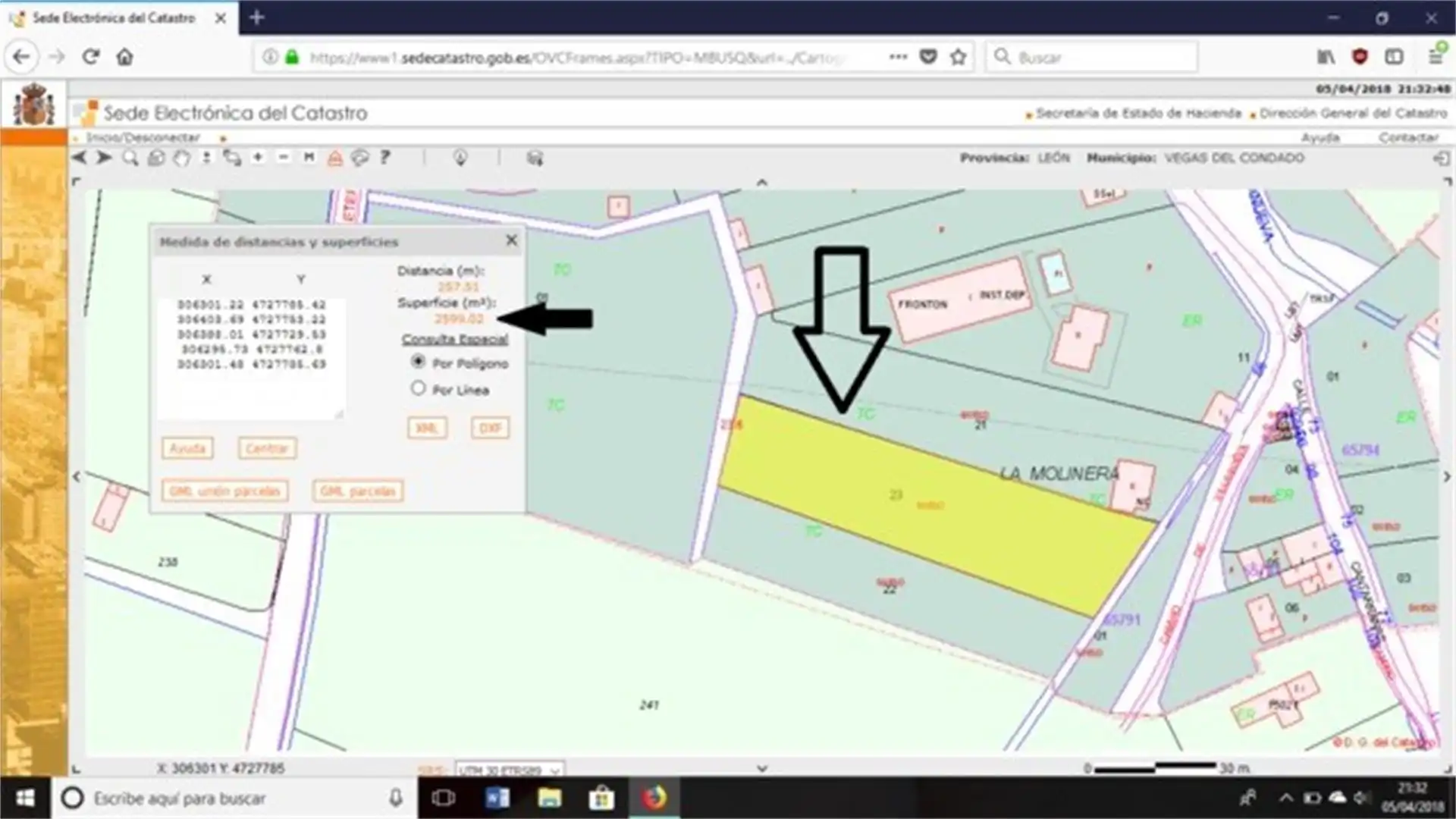Image resolution: width=1456 pixels, height=819 pixels.
Task: Click the taskbar microphone icon
Action: click(395, 798)
